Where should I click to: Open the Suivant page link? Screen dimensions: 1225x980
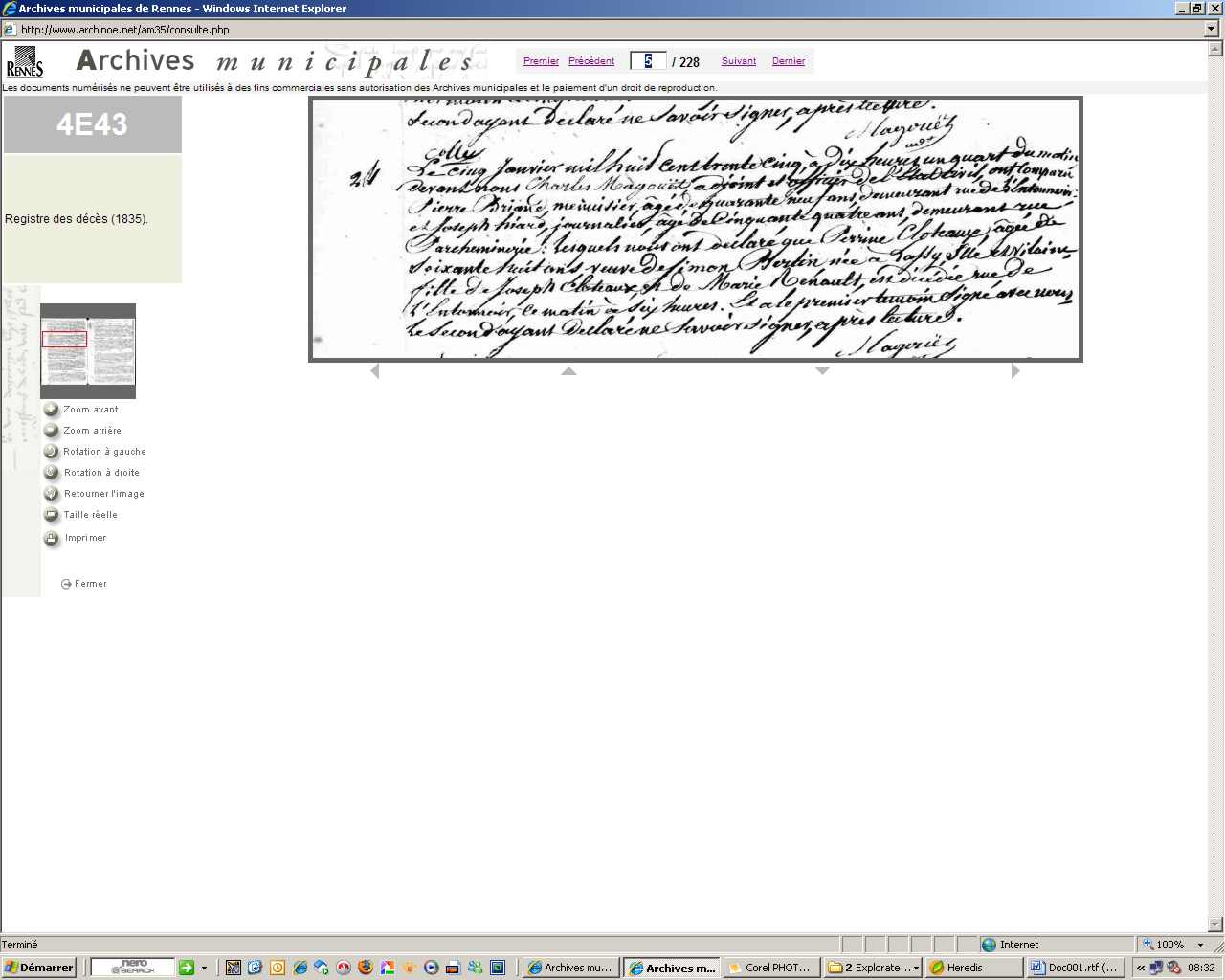point(738,61)
